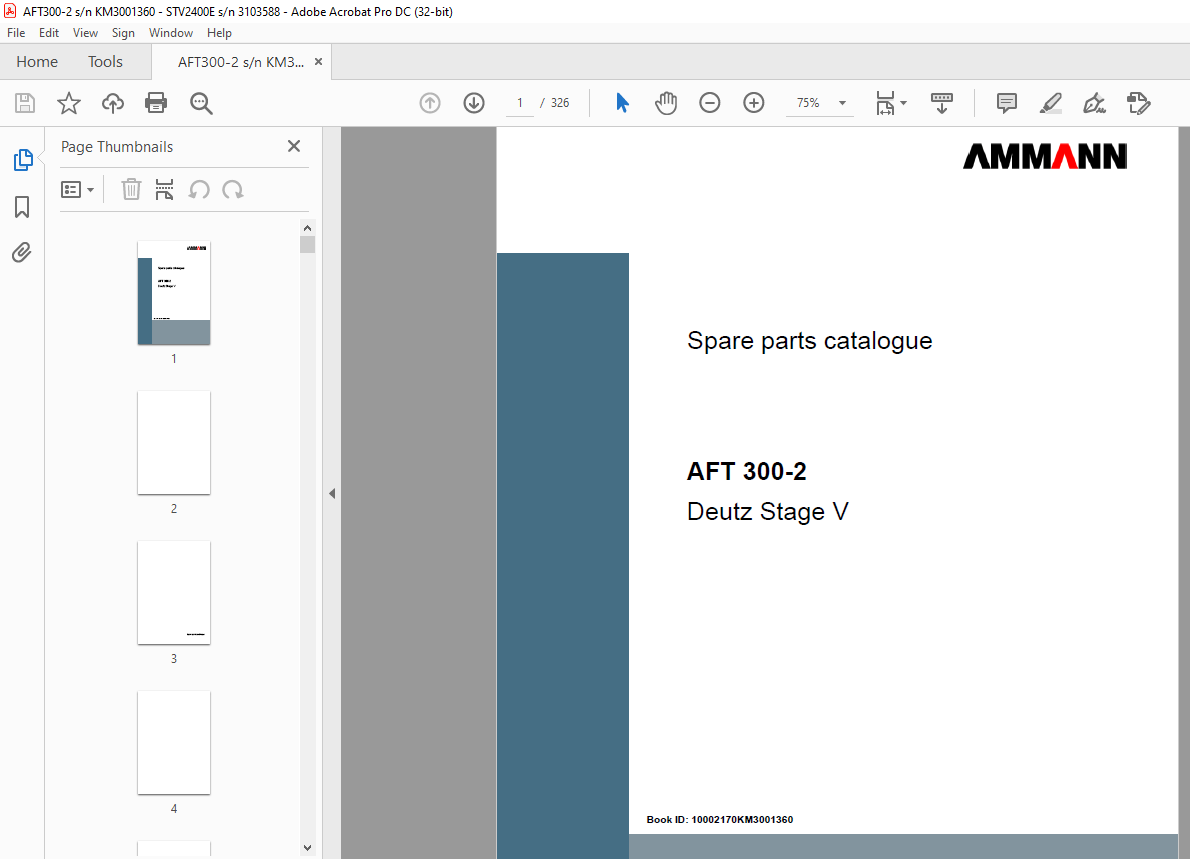Open the Find text magnifier icon
Viewport: 1190px width, 859px height.
[x=201, y=103]
